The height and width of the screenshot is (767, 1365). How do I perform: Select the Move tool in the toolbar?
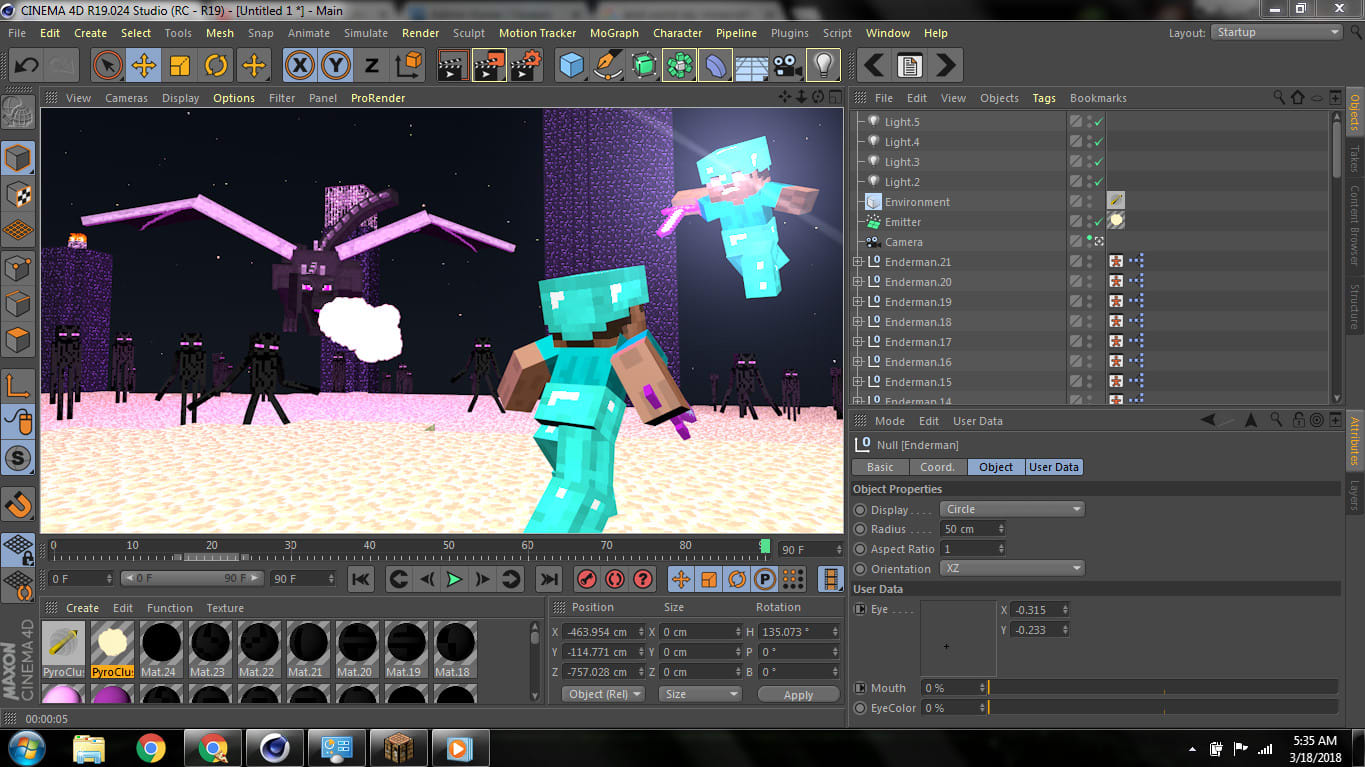point(143,65)
